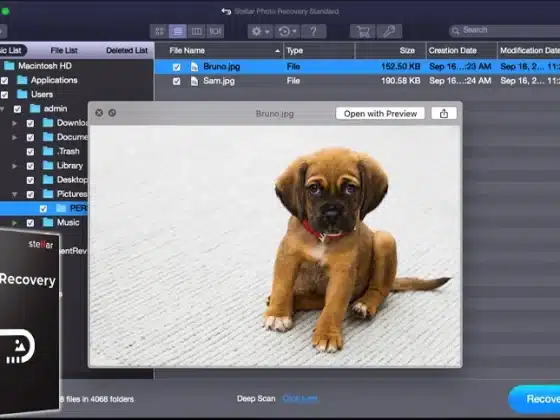The image size is (560, 420).
Task: Switch to cover flow view
Action: click(x=215, y=31)
